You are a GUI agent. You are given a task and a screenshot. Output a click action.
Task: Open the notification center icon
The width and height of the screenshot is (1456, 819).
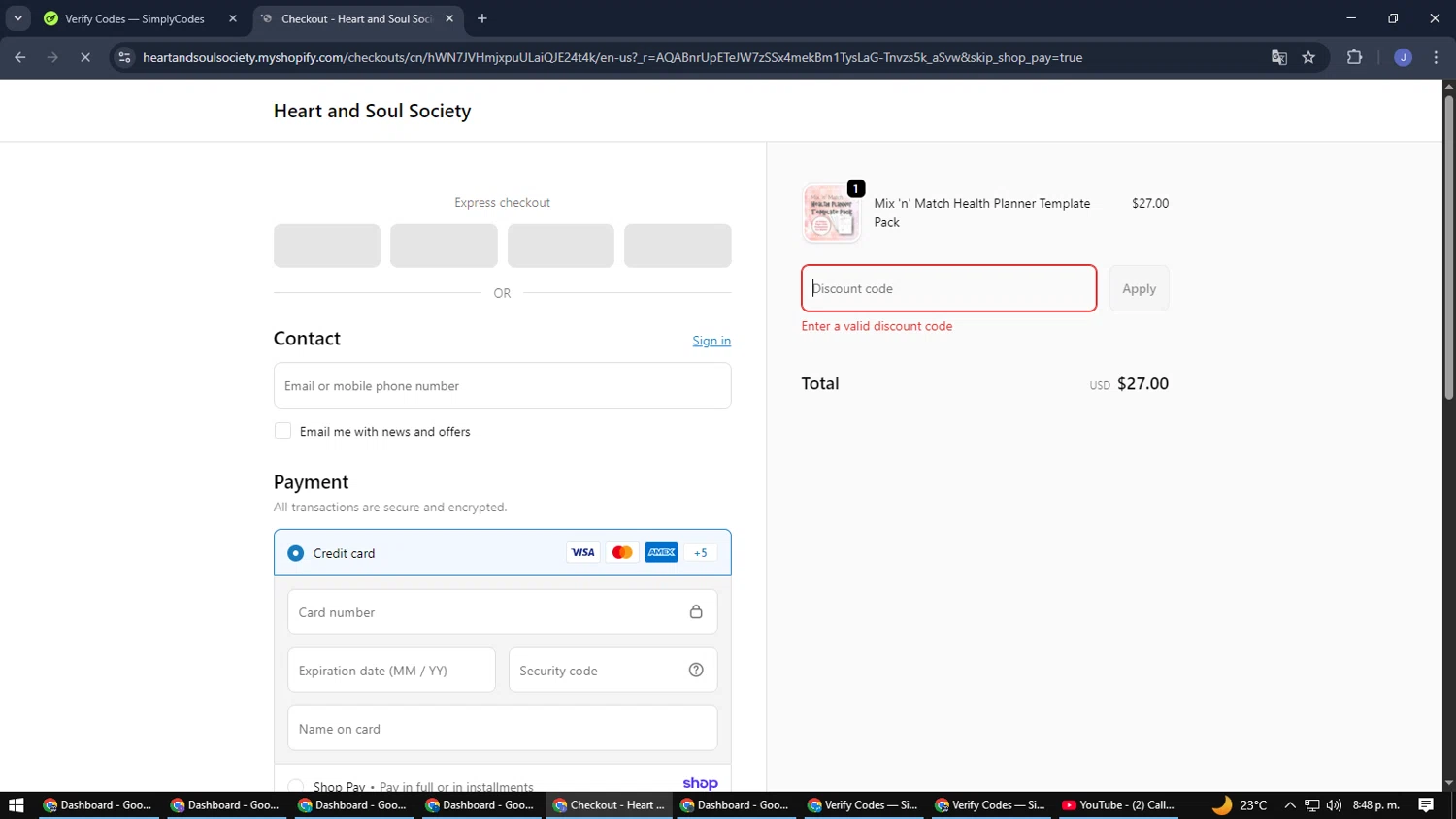tap(1426, 805)
